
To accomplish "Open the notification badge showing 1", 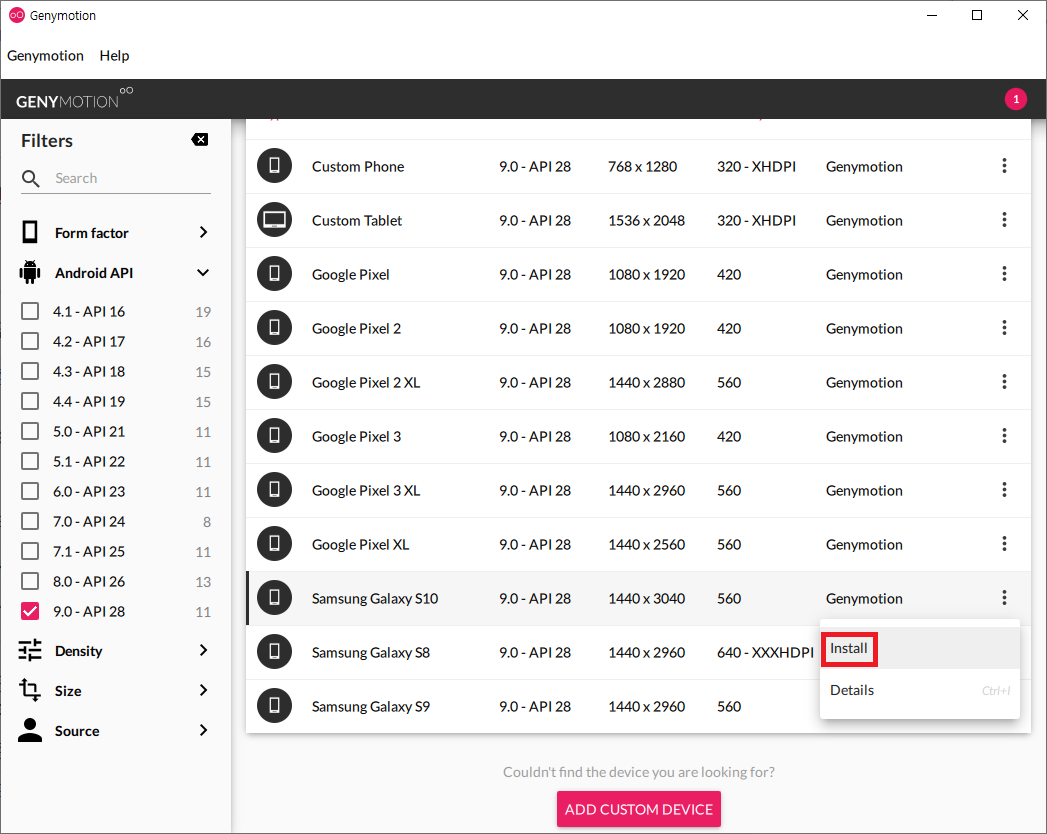I will (x=1016, y=99).
